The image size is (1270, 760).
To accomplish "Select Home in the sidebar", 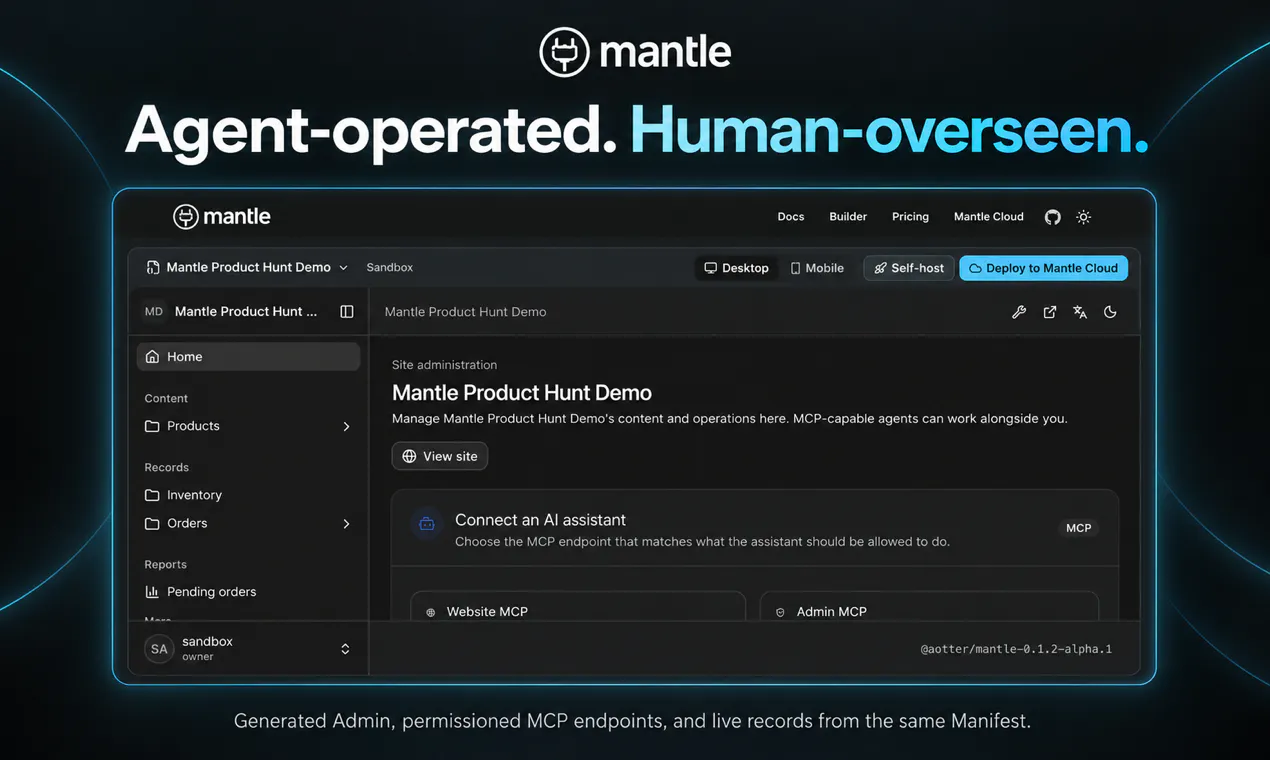I will 248,357.
